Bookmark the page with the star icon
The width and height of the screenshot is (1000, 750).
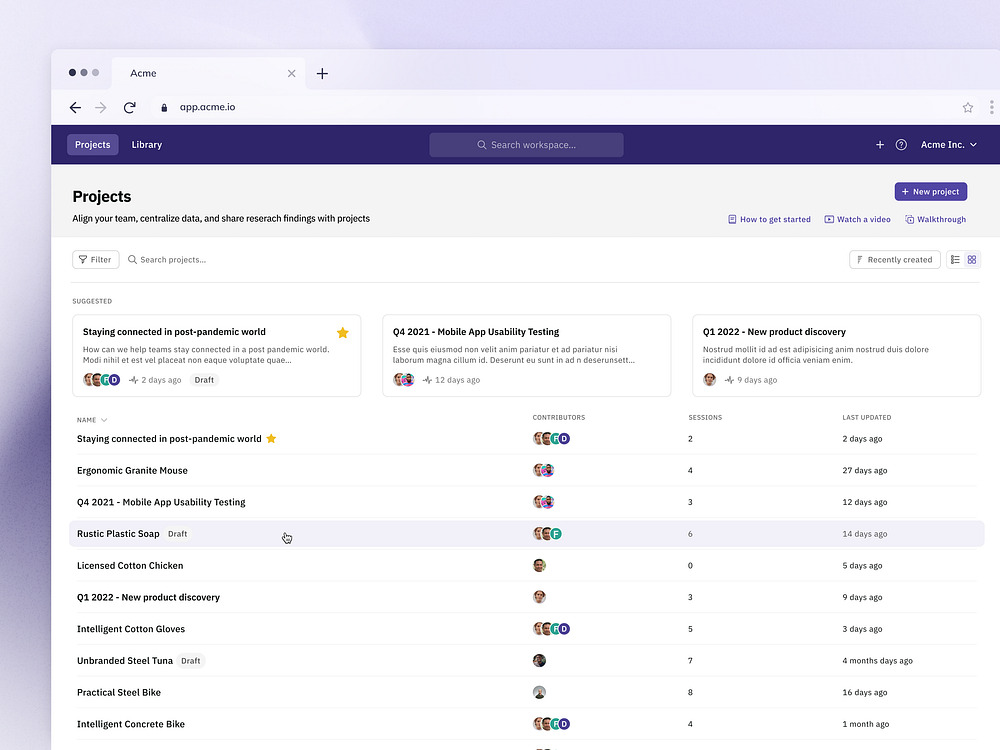tap(967, 108)
